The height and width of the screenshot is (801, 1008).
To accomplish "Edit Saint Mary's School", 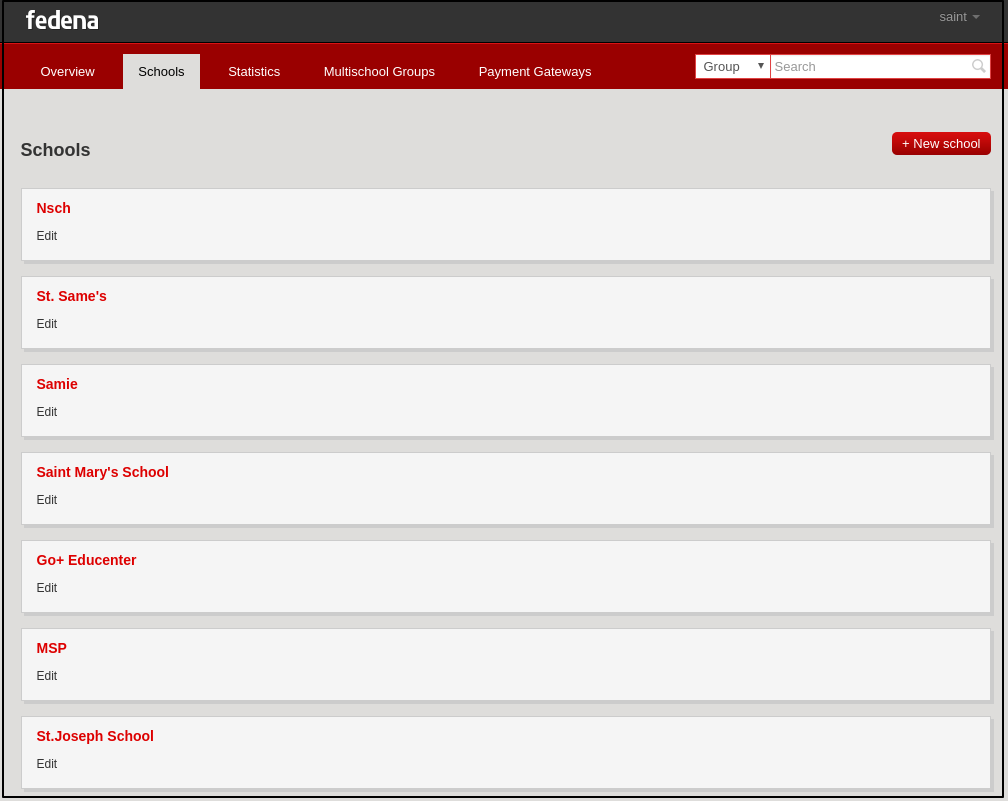I will (x=47, y=500).
